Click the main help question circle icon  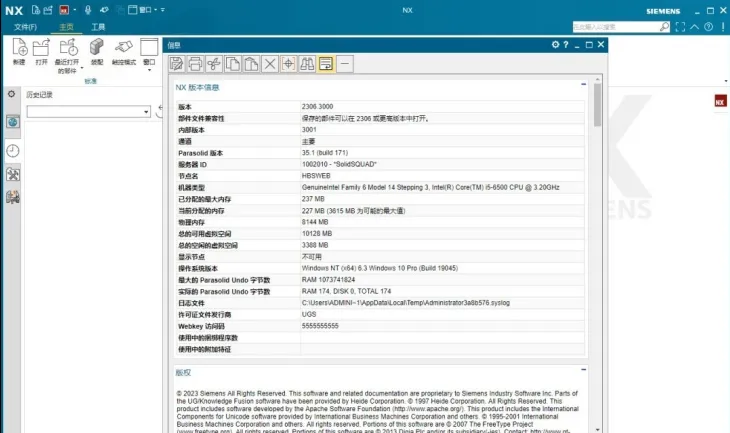click(x=709, y=27)
